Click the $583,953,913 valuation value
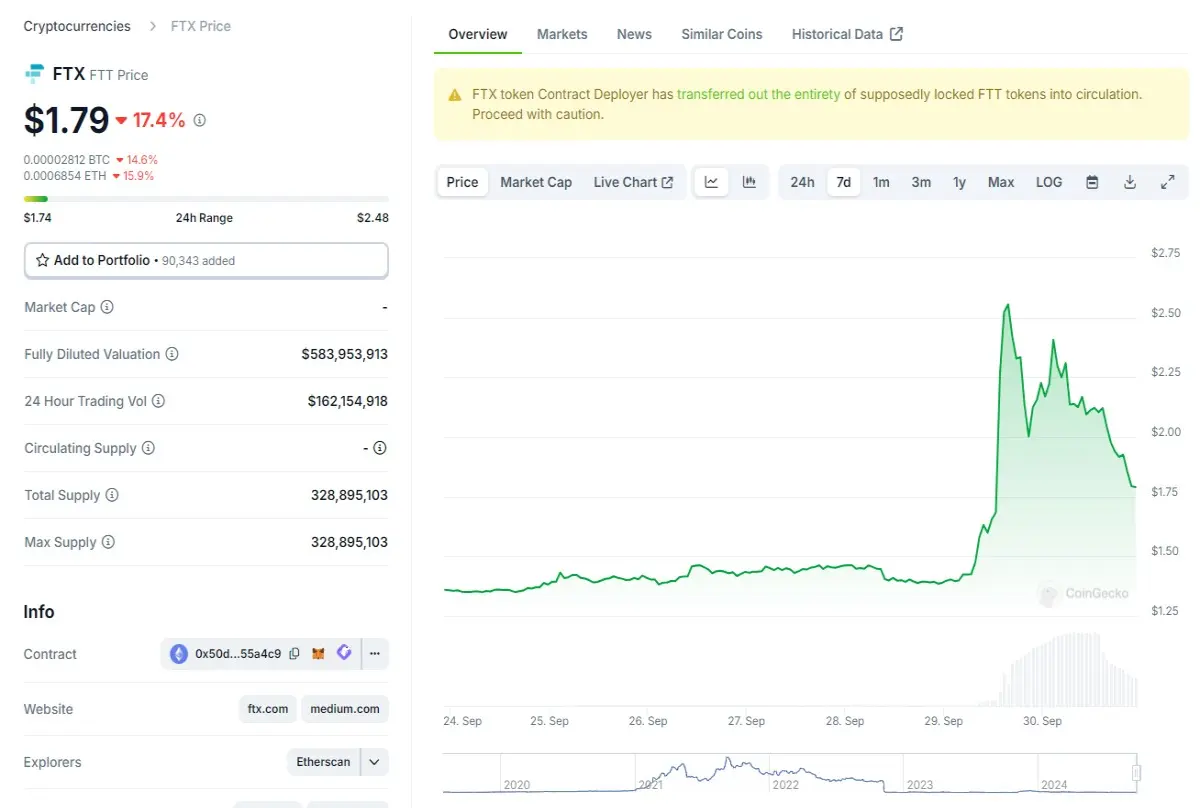 344,354
